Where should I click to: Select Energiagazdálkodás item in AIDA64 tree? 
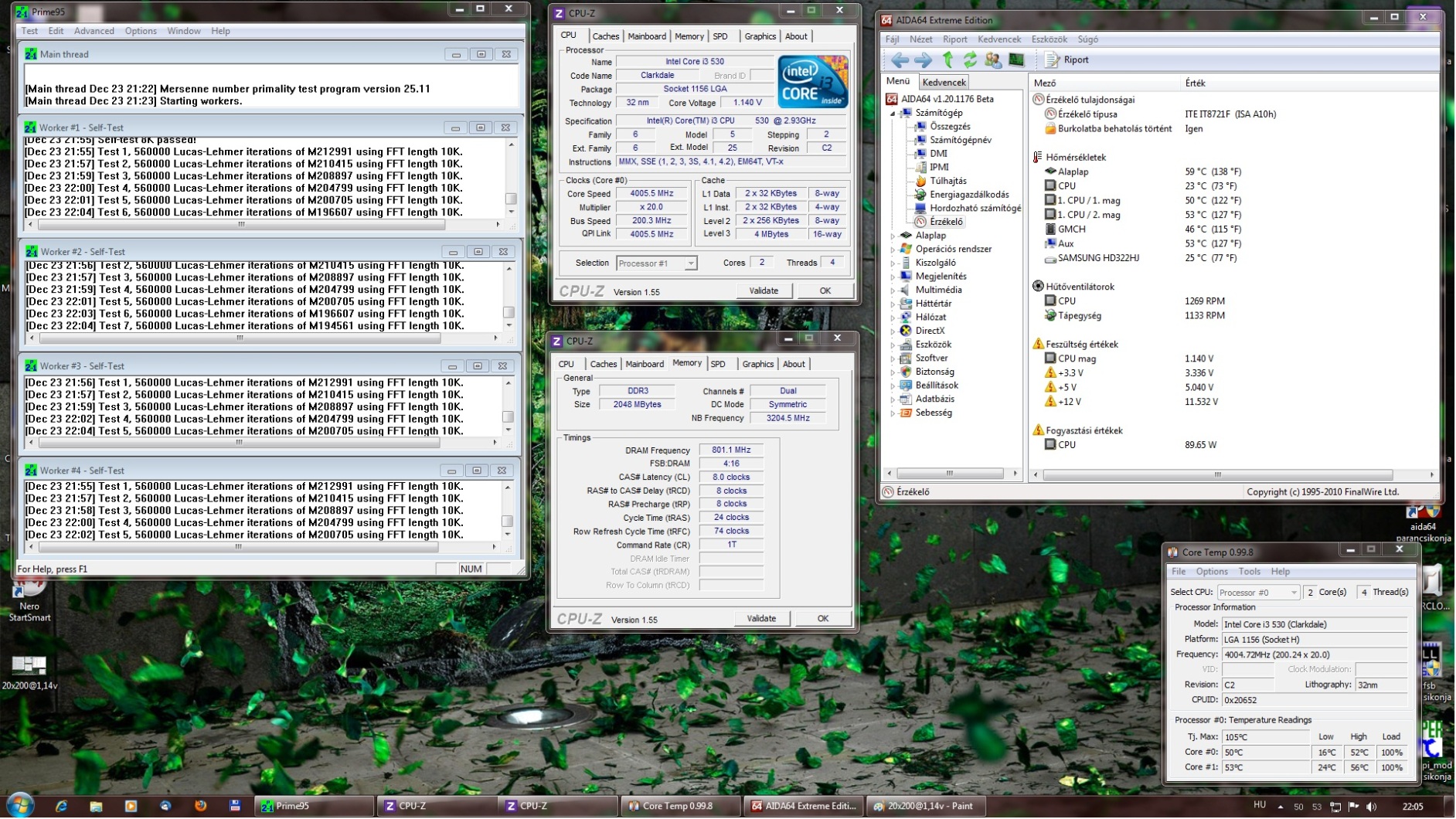click(969, 195)
